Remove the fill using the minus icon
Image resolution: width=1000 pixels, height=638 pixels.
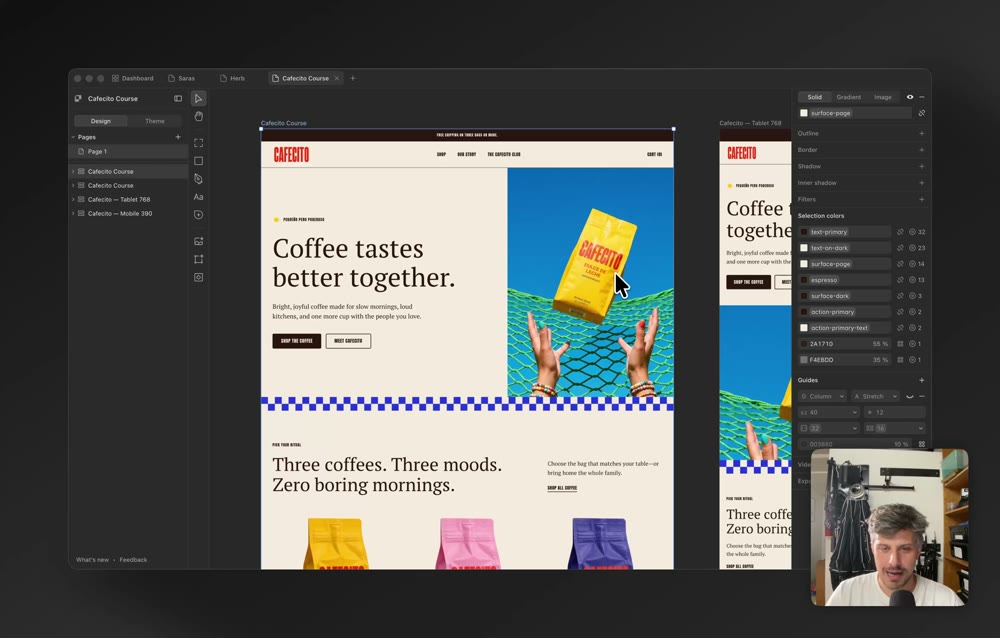[922, 97]
